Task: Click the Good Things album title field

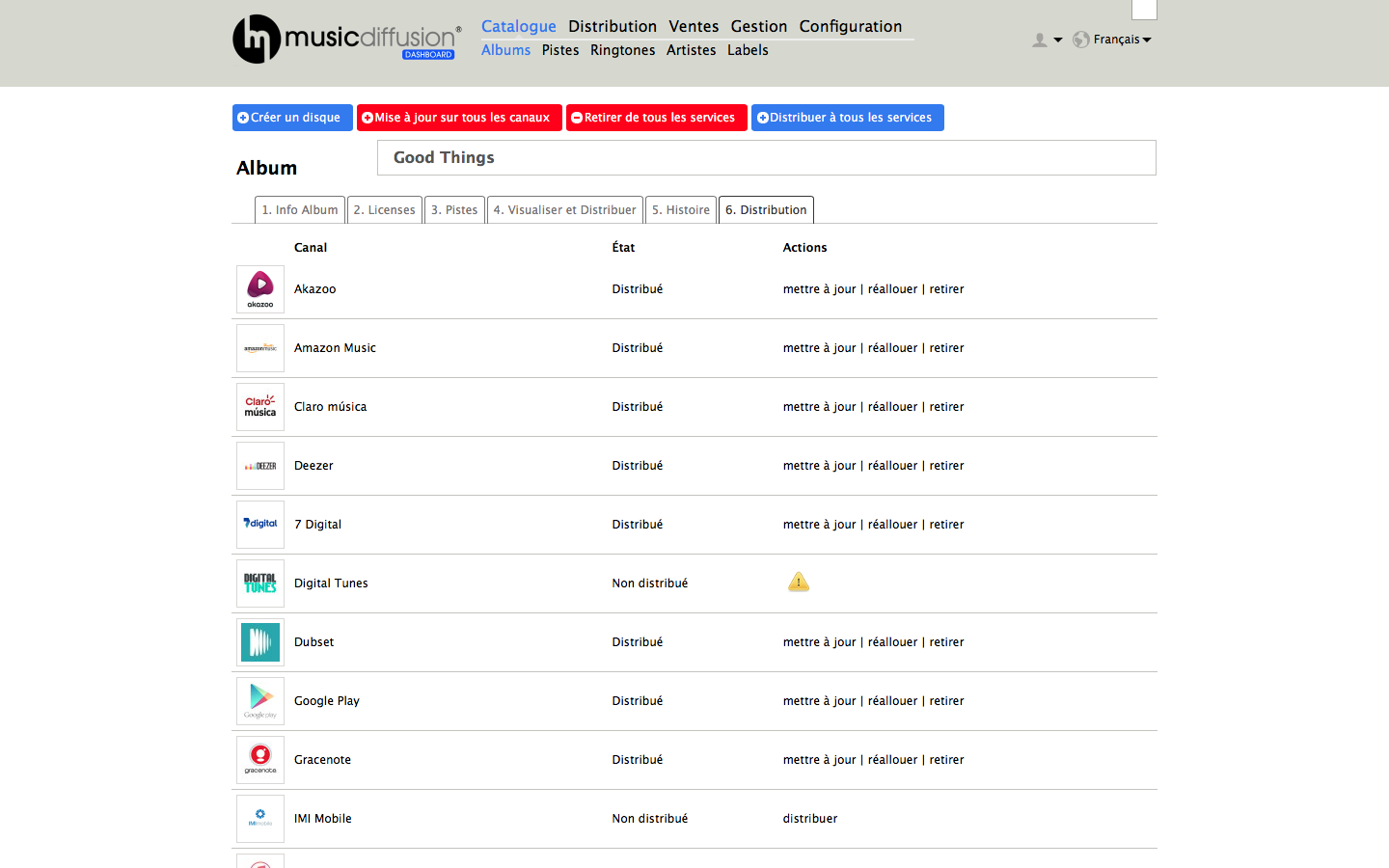Action: [767, 157]
